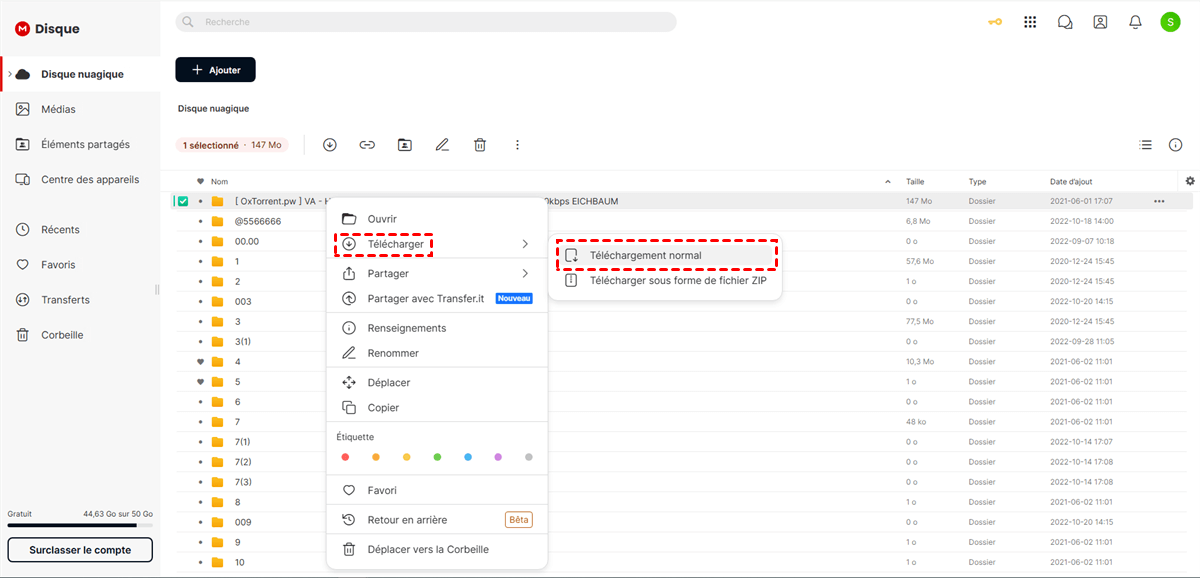The width and height of the screenshot is (1200, 578).
Task: Toggle the Nom column sort arrow
Action: point(888,182)
